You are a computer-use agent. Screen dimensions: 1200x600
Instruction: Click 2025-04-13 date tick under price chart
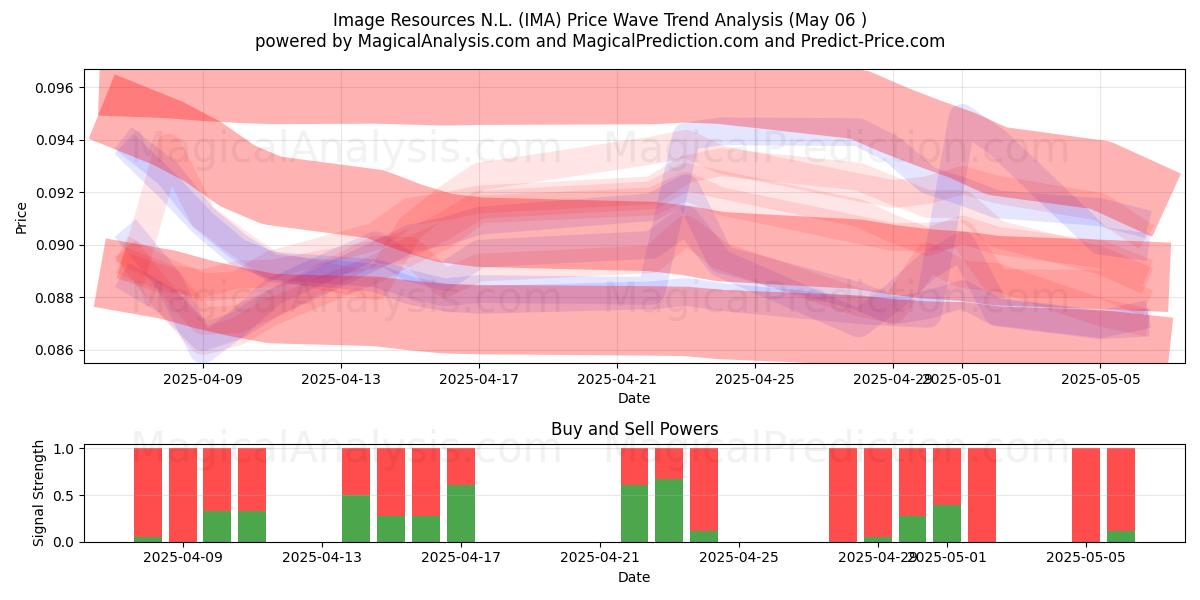click(x=341, y=379)
